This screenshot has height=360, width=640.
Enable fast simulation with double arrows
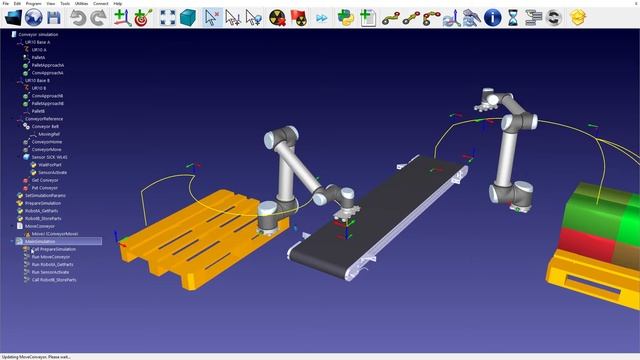(322, 18)
